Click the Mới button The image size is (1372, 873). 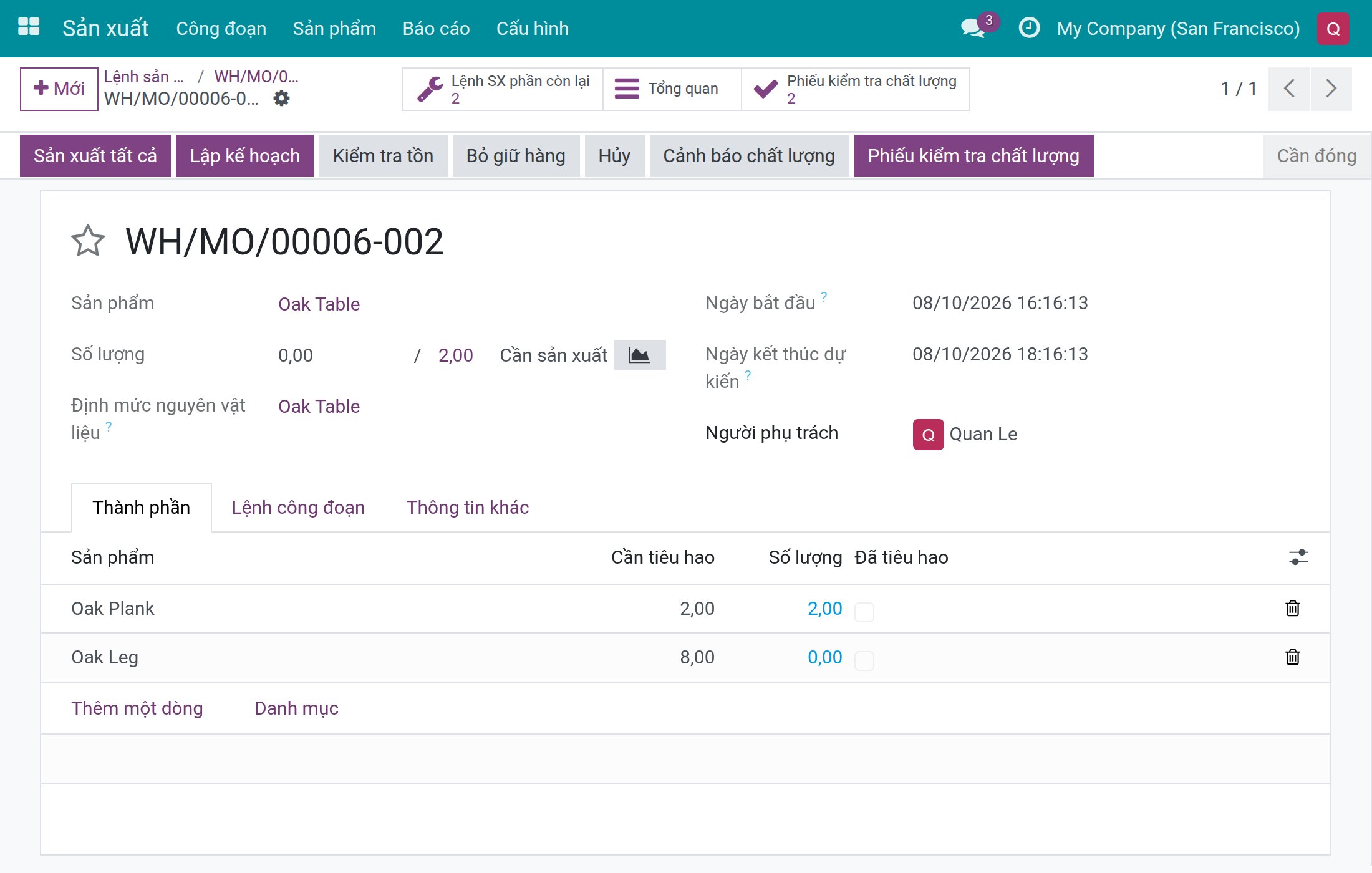click(x=59, y=89)
